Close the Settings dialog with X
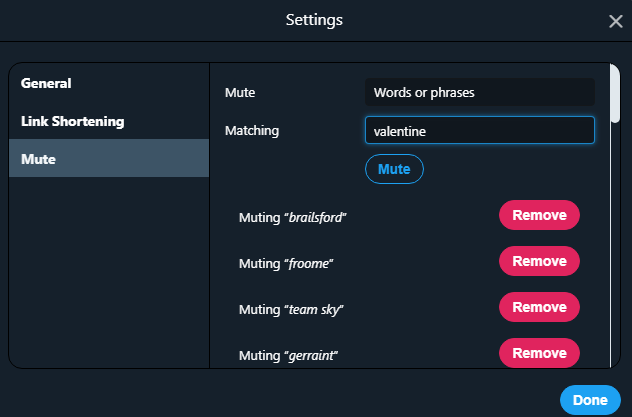The image size is (632, 417). click(616, 21)
